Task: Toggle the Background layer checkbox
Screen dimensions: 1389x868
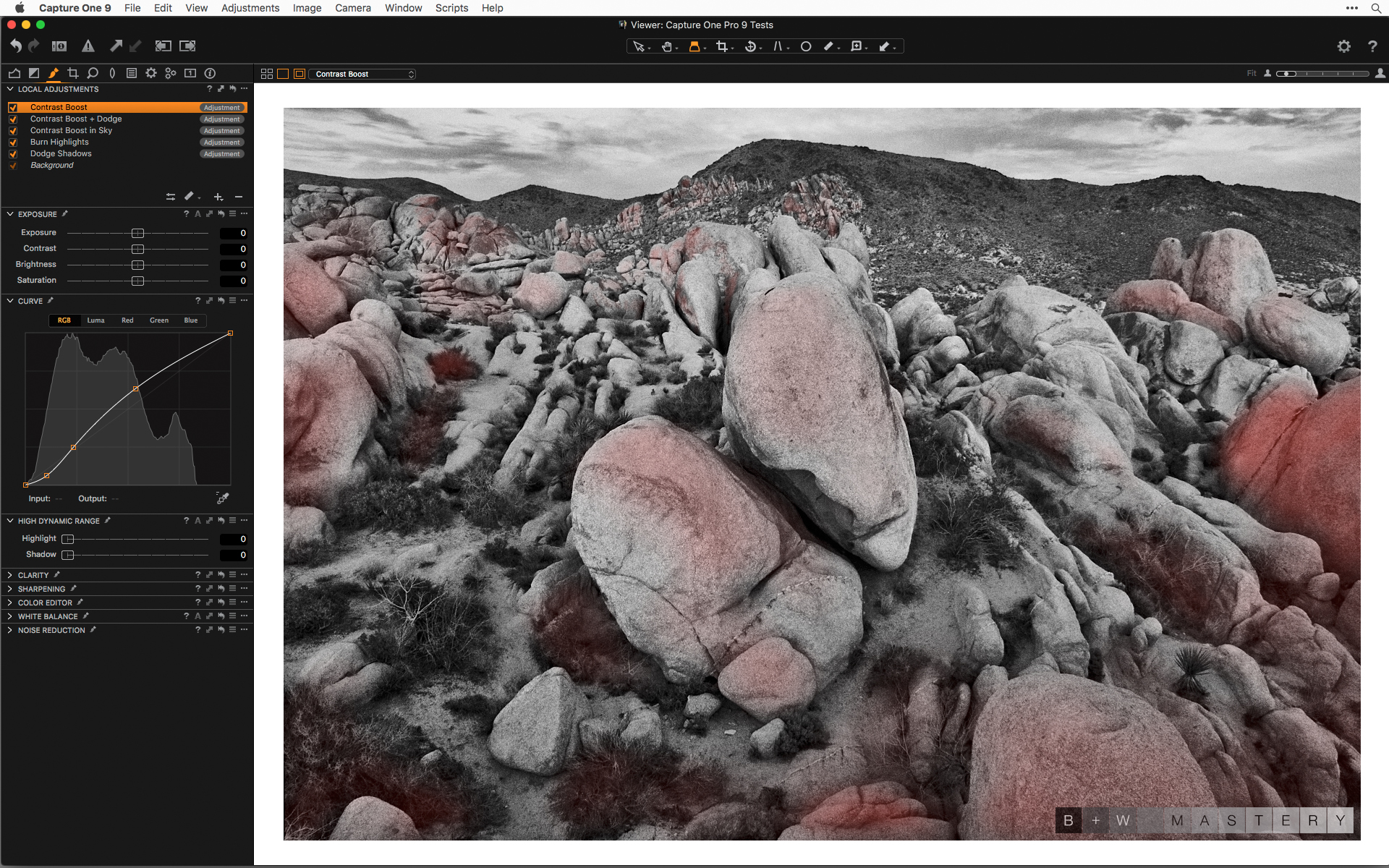Action: coord(13,166)
